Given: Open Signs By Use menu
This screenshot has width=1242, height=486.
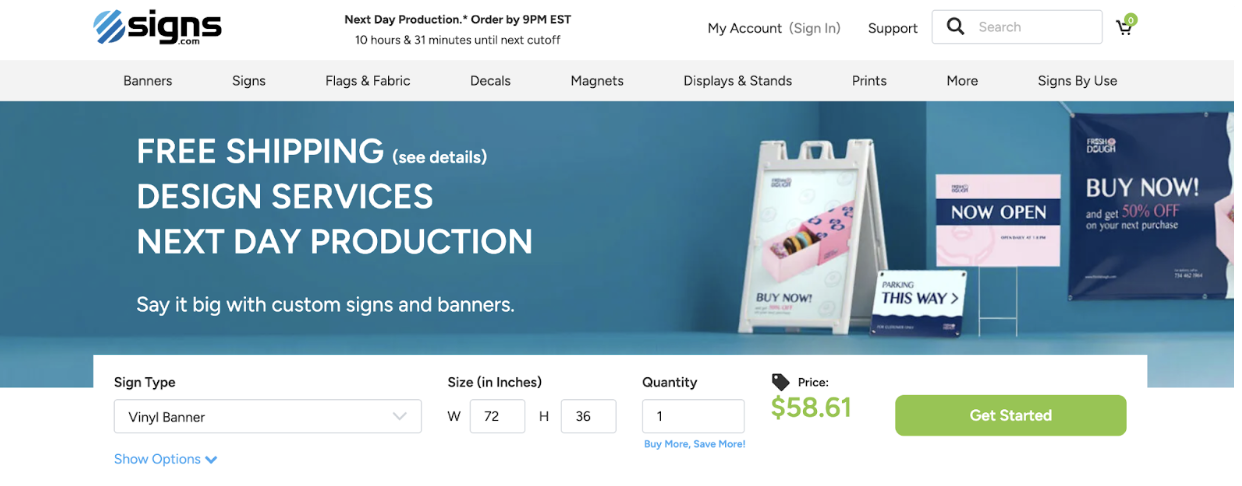Looking at the screenshot, I should pos(1077,81).
